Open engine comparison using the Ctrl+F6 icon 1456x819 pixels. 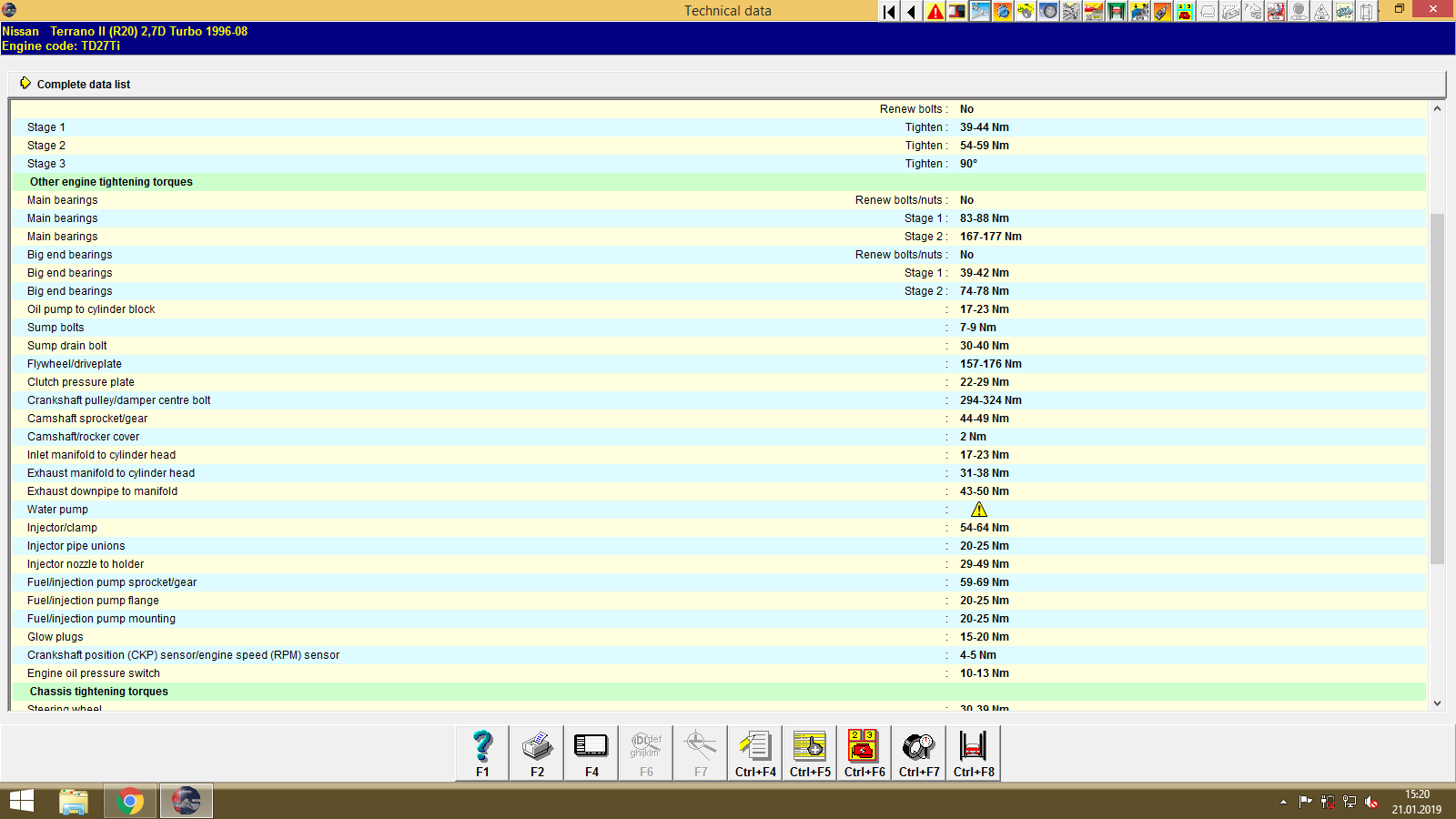click(x=864, y=752)
